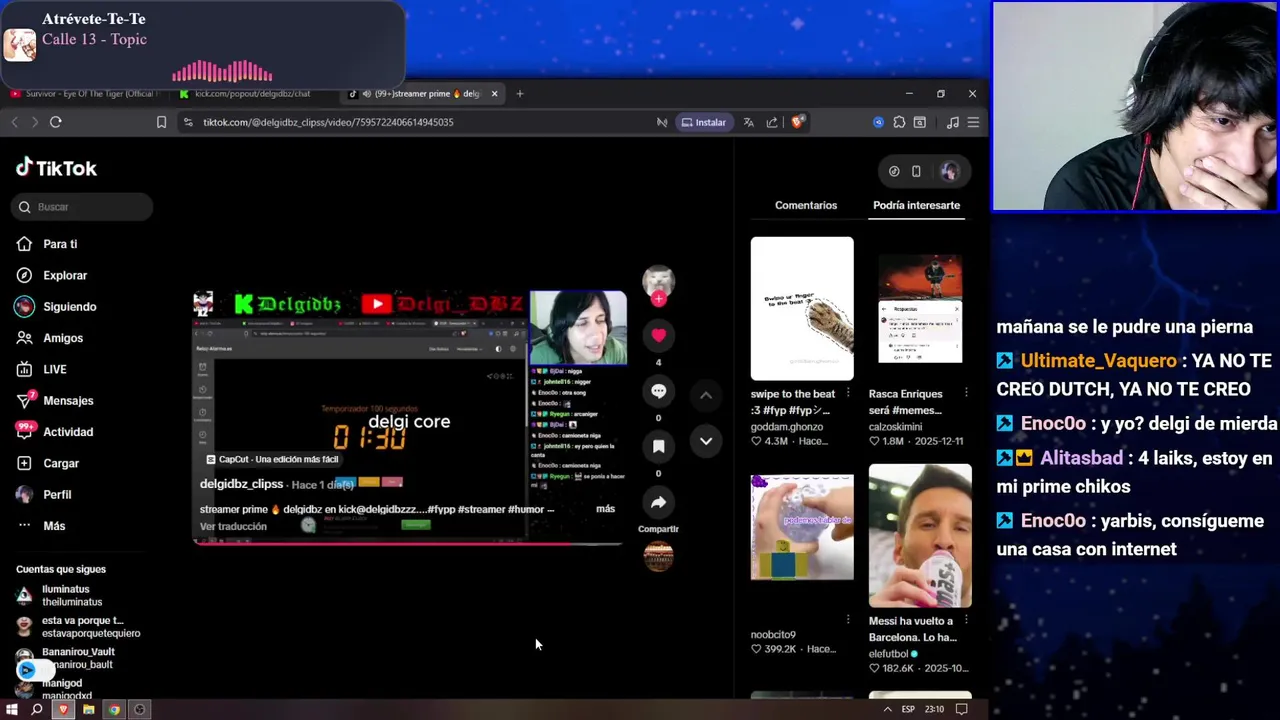
Task: Click the browser address bar URL
Action: [328, 122]
